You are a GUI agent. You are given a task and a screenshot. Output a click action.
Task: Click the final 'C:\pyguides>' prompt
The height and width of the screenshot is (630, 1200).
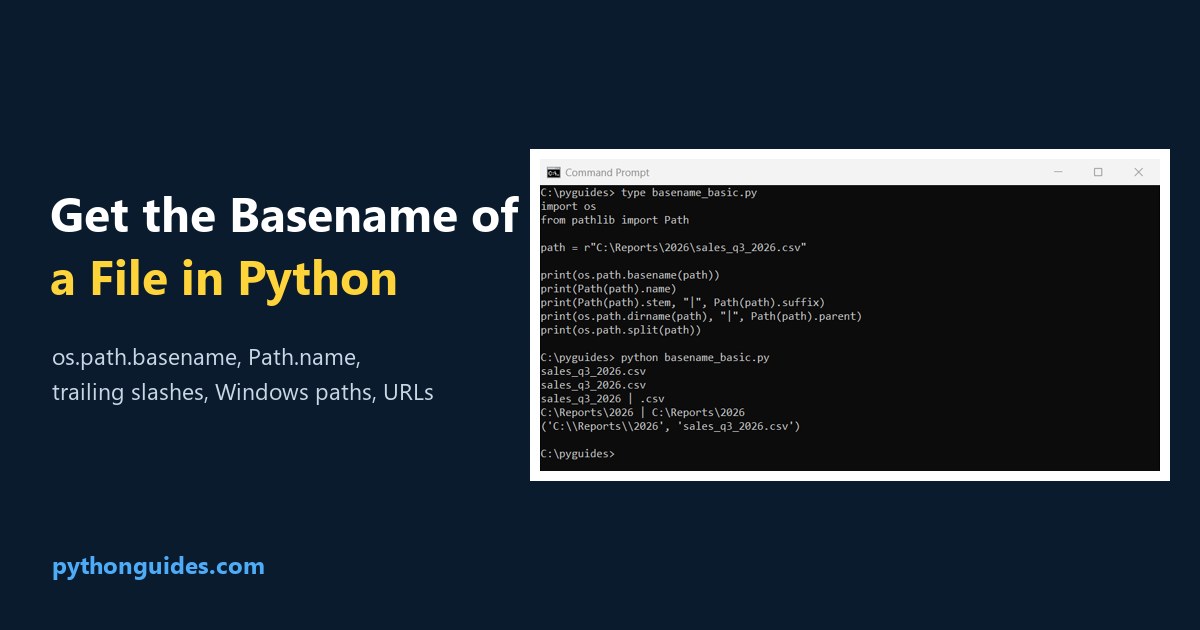pos(578,454)
